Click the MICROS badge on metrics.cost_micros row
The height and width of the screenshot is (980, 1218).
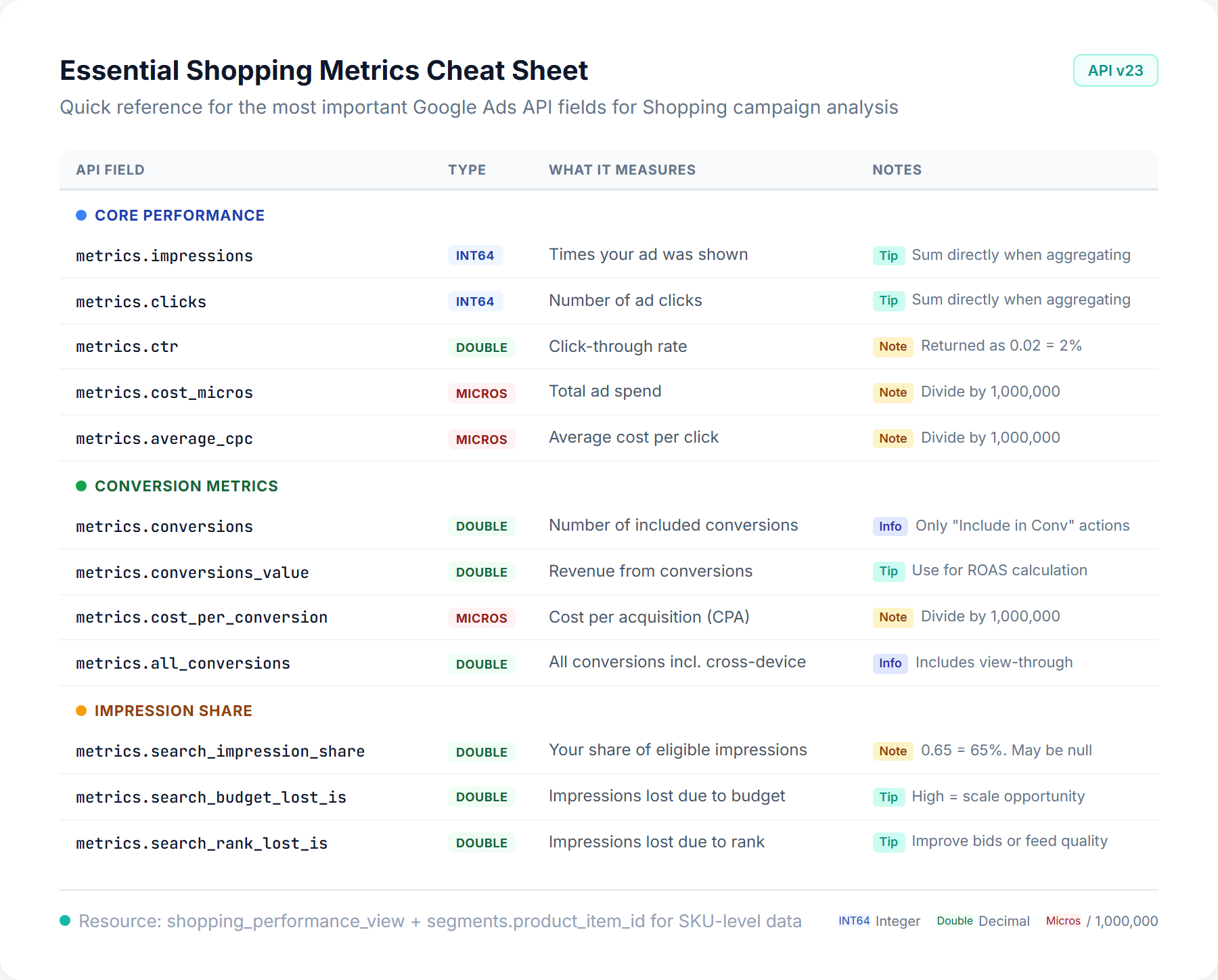click(x=481, y=393)
